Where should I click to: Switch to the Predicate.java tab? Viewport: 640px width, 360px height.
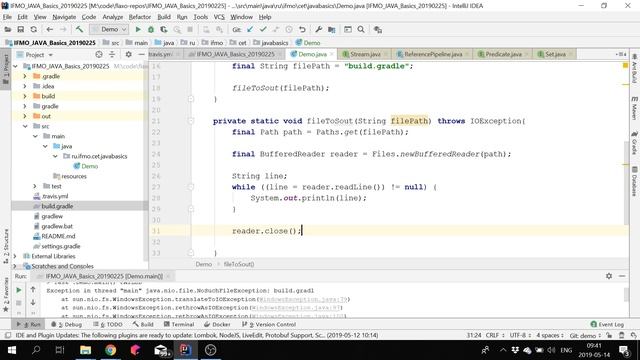(503, 54)
